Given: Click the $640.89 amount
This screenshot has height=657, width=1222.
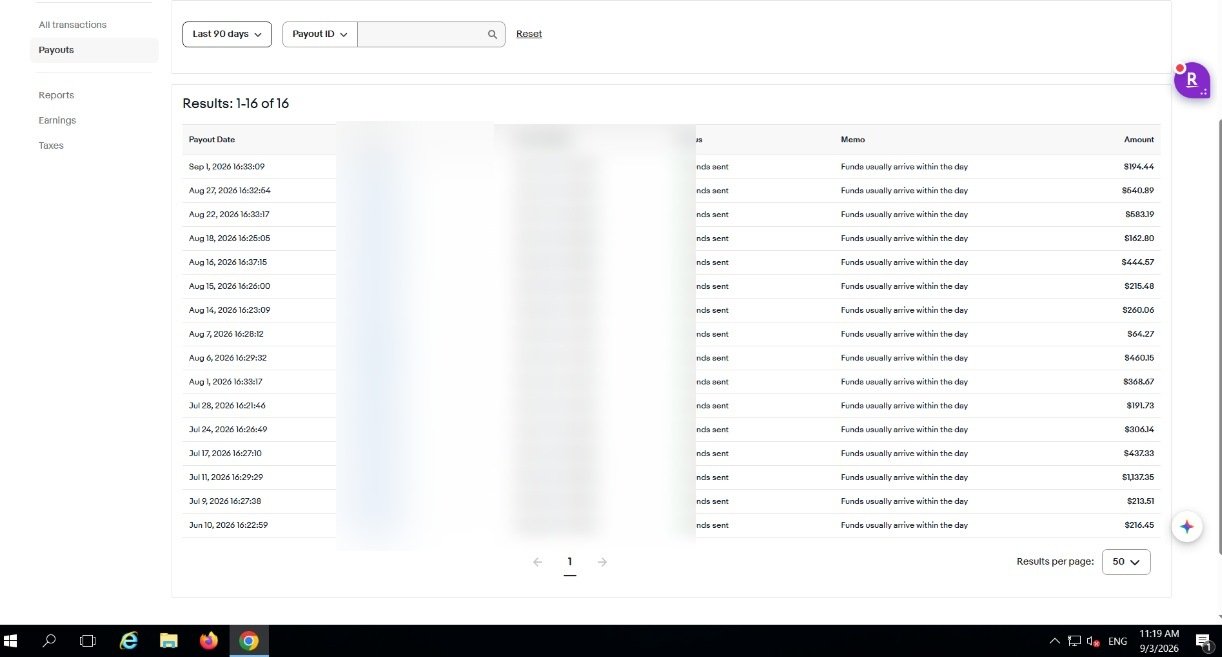Looking at the screenshot, I should [1138, 190].
